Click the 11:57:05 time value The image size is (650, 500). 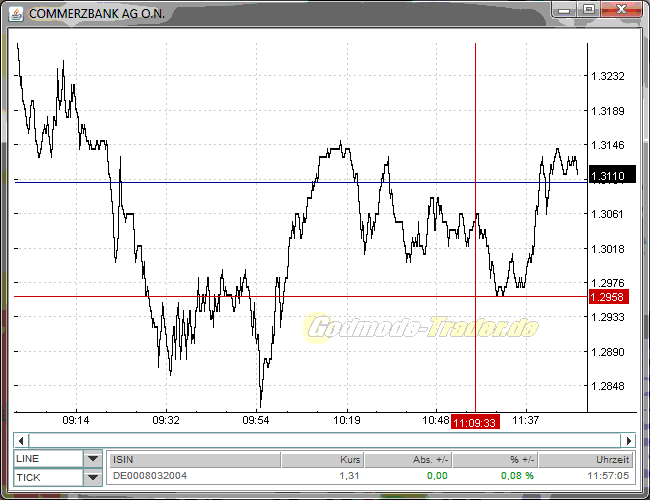pos(608,476)
